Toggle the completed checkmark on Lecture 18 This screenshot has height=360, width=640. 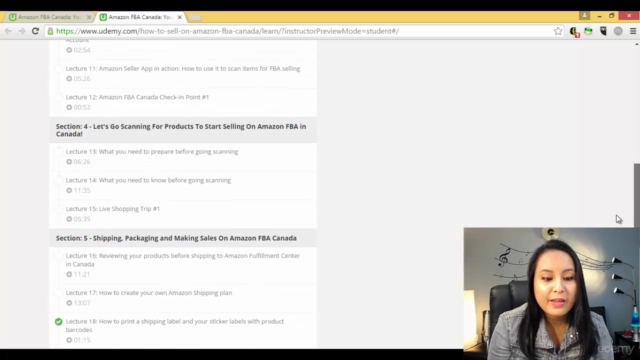58,322
